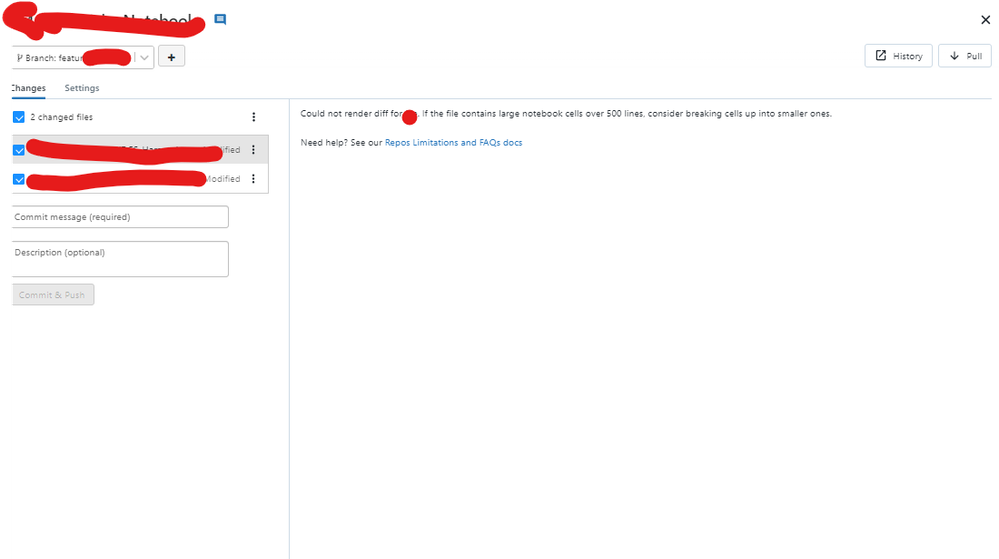Uncheck the first modified file checkbox
This screenshot has width=999, height=559.
(18, 150)
